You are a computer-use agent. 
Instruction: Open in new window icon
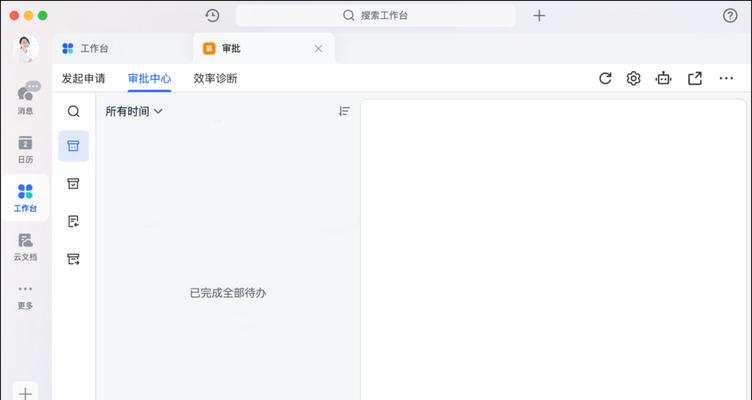695,78
